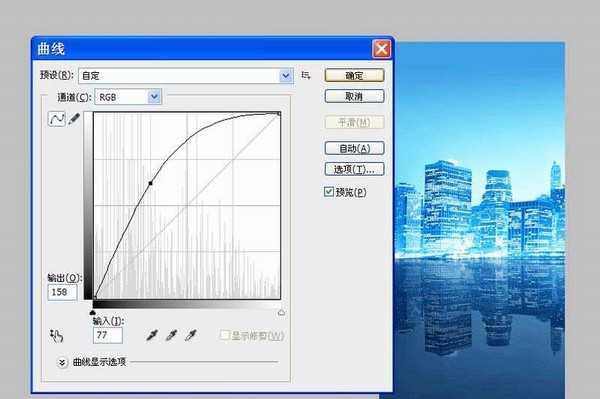The height and width of the screenshot is (399, 600).
Task: Expand Curve Display Options (曲线显示选项)
Action: click(62, 362)
